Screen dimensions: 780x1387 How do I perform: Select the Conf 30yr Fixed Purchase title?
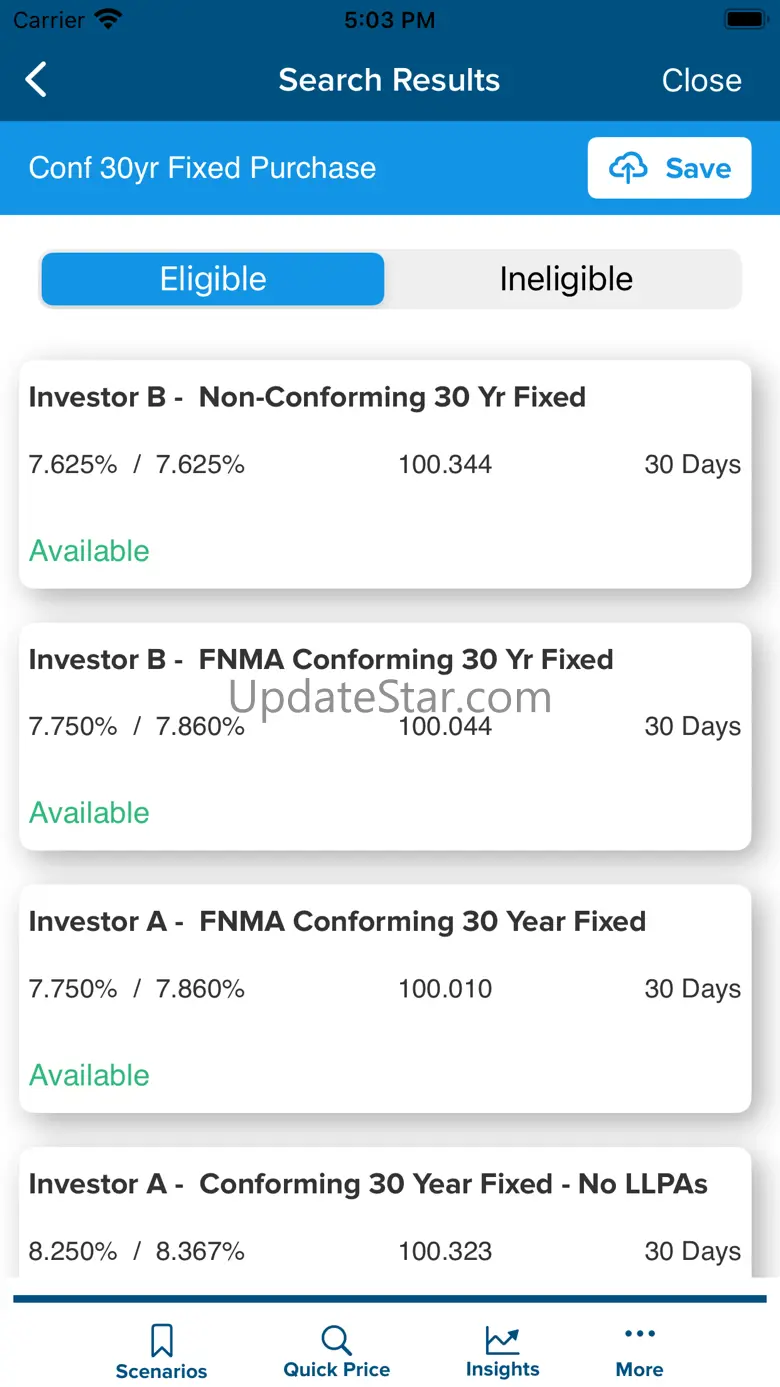(x=203, y=168)
